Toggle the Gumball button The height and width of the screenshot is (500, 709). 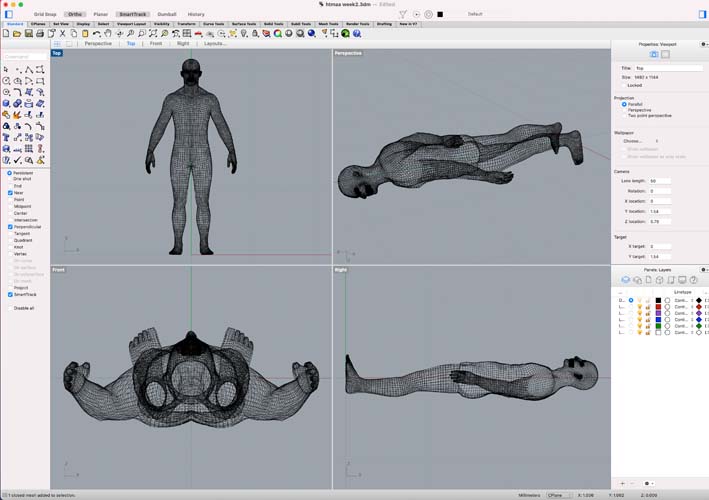coord(167,14)
